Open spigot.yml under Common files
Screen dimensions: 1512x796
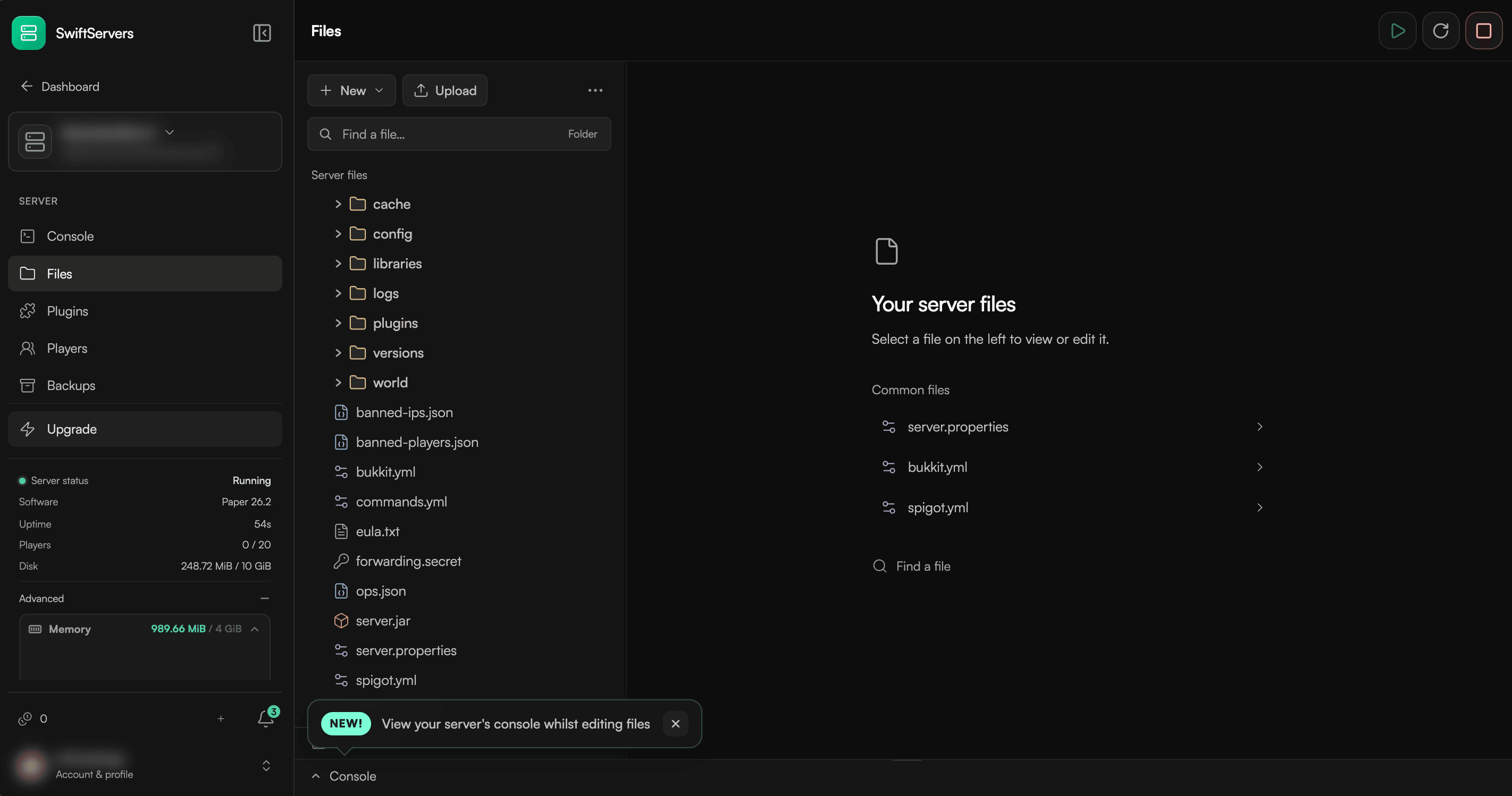(x=1072, y=508)
